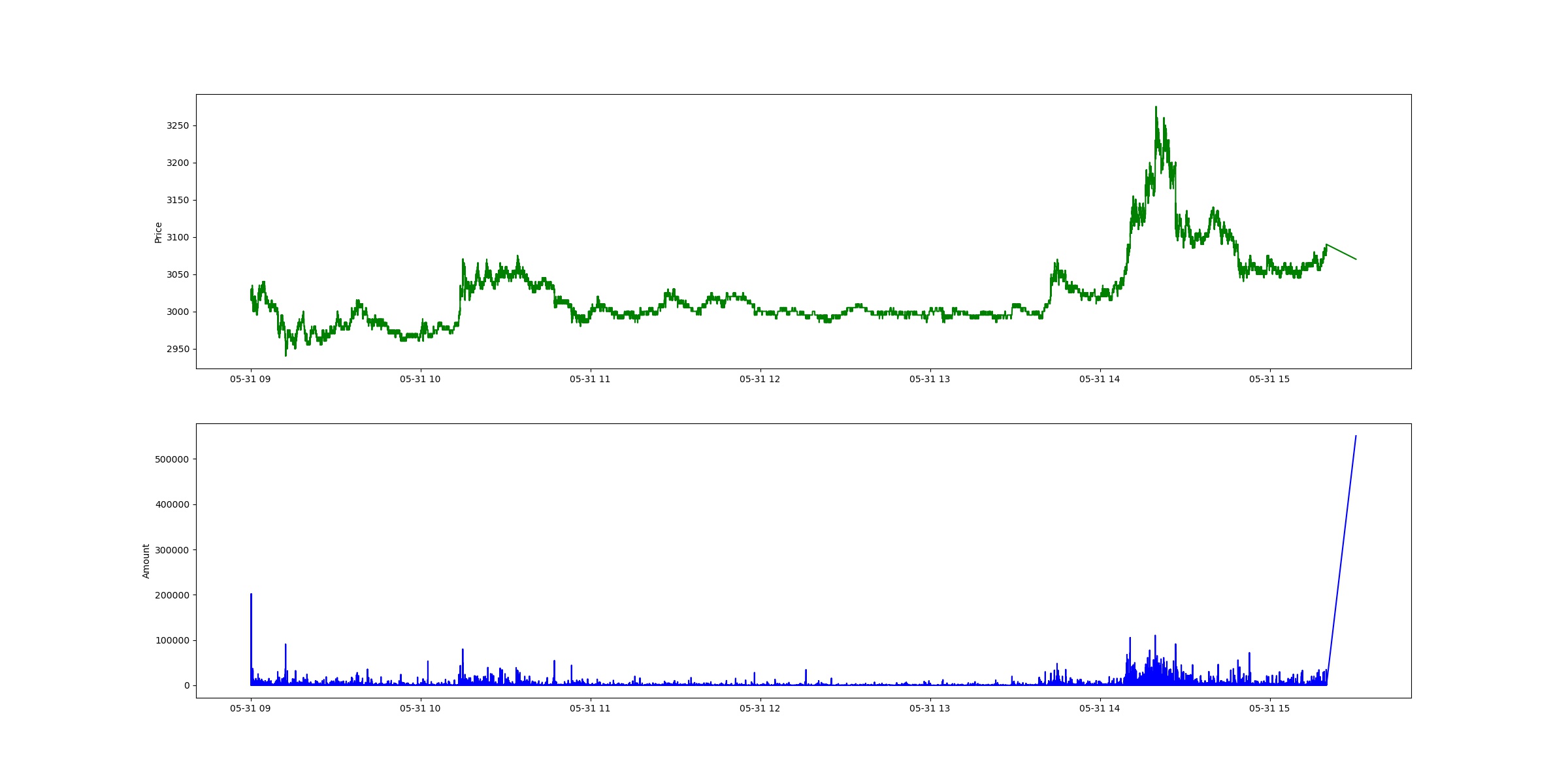Viewport: 1568px width, 784px height.
Task: Click '05-31 09' tick under price chart
Action: [x=250, y=379]
